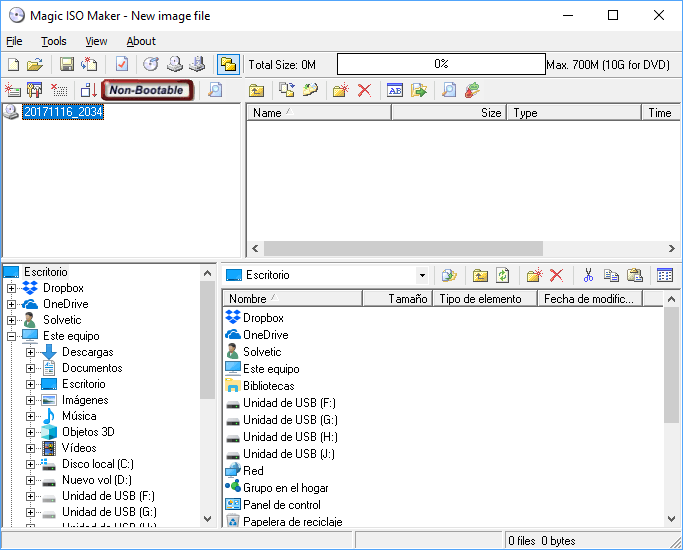
Task: Sort local files by Tamaño column
Action: tap(397, 299)
